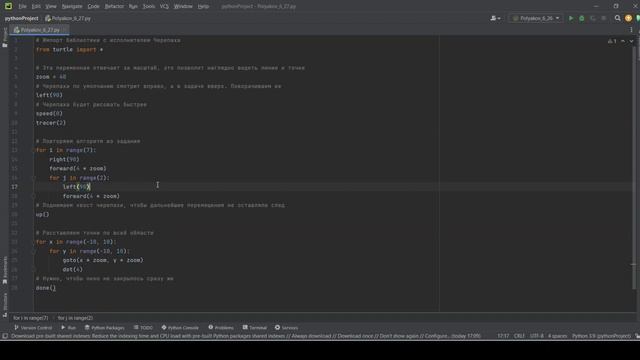The image size is (640, 360).
Task: Open the Bookmarks sidebar tab
Action: [x=4, y=270]
